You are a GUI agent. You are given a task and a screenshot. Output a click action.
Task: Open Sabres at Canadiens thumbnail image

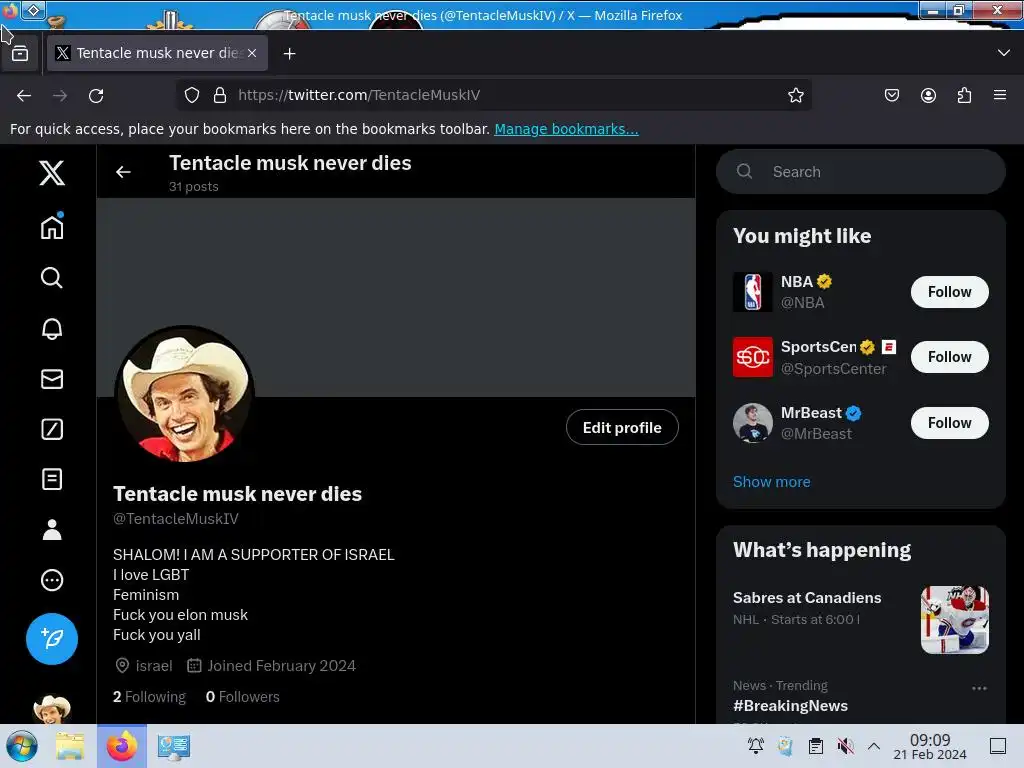(x=954, y=620)
